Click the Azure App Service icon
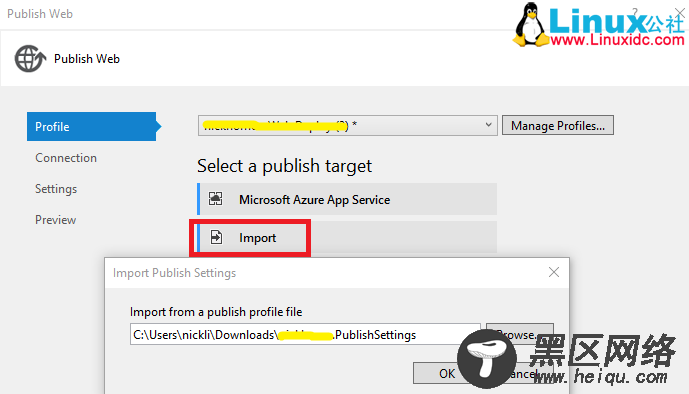Image resolution: width=689 pixels, height=394 pixels. pos(215,199)
